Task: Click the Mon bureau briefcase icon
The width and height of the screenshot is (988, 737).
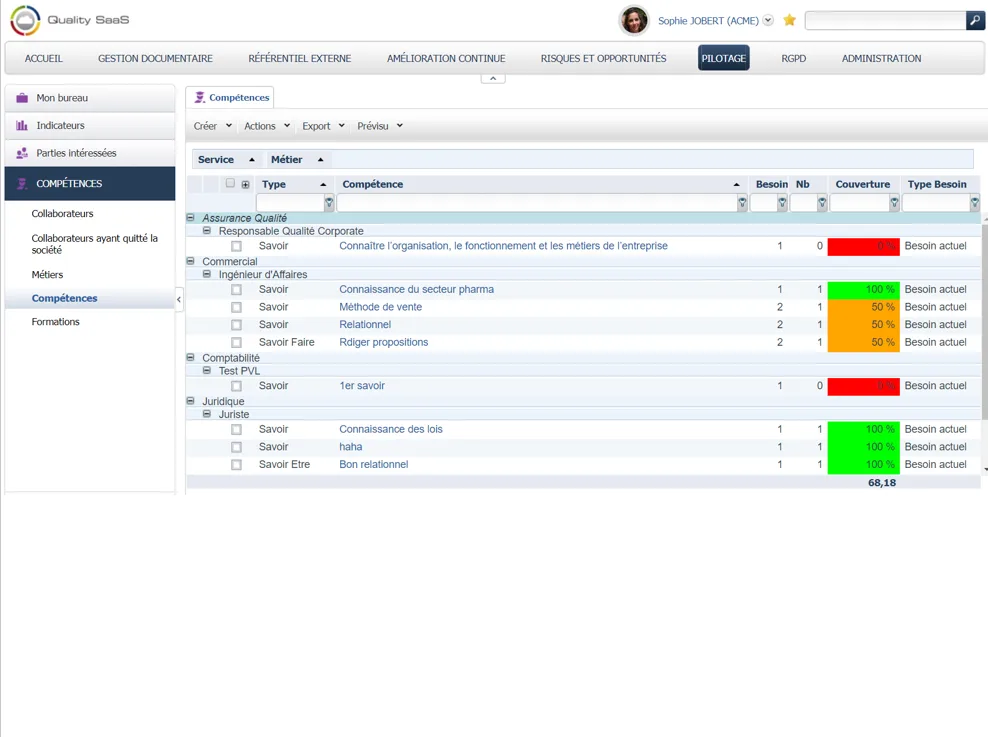Action: 22,98
